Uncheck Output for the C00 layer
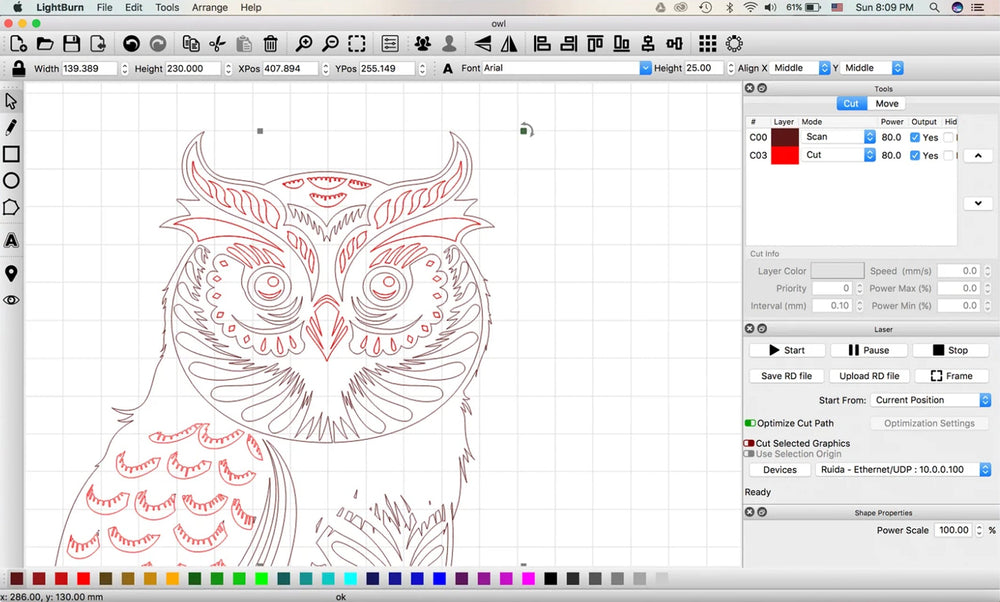This screenshot has width=1000, height=602. coord(915,137)
